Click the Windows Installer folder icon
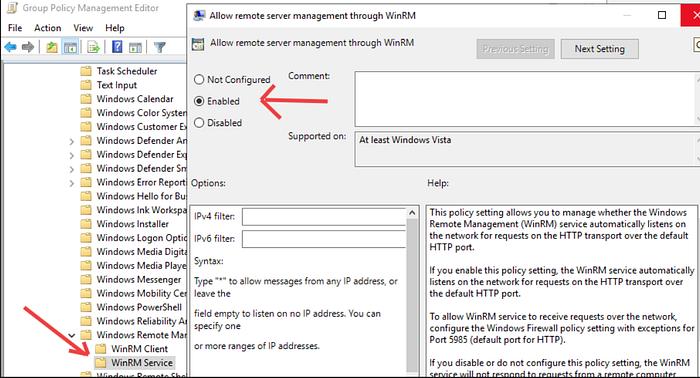700x378 pixels. coord(86,224)
